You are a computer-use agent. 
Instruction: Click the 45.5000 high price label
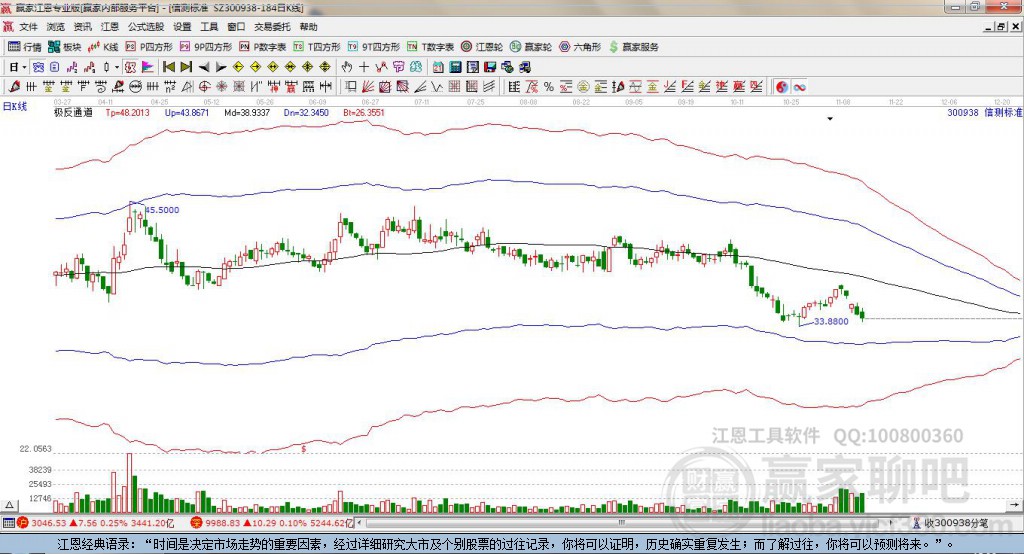click(x=162, y=210)
